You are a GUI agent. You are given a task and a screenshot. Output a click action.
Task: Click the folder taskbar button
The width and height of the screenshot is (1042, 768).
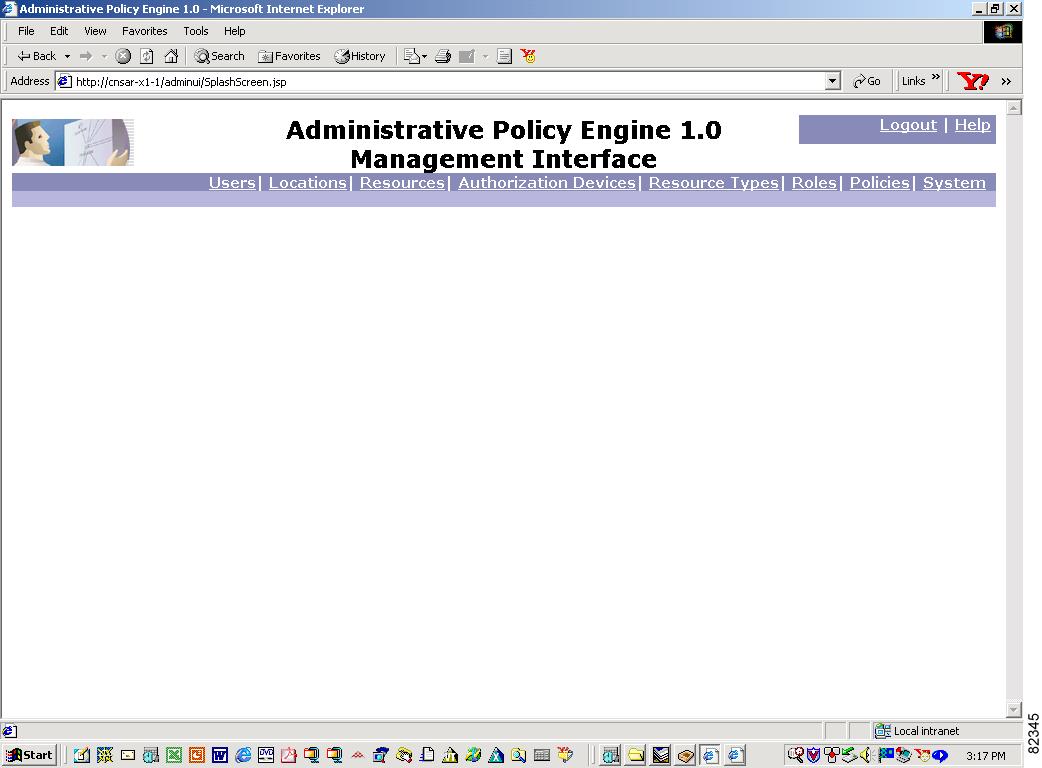pyautogui.click(x=636, y=755)
